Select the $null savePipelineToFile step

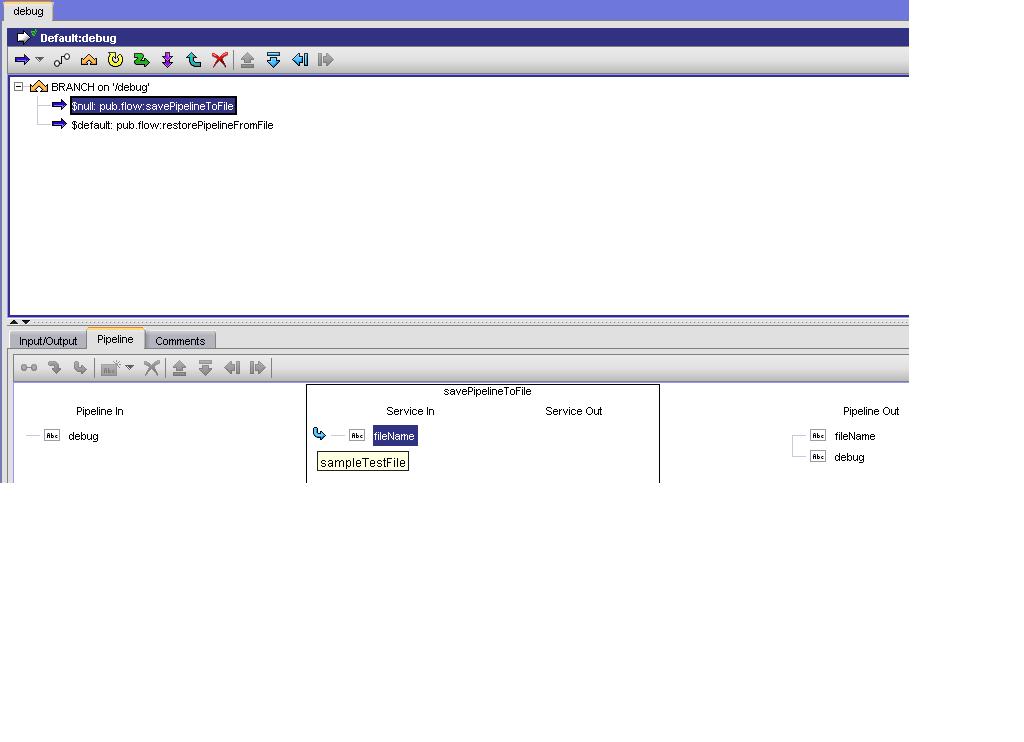point(153,106)
